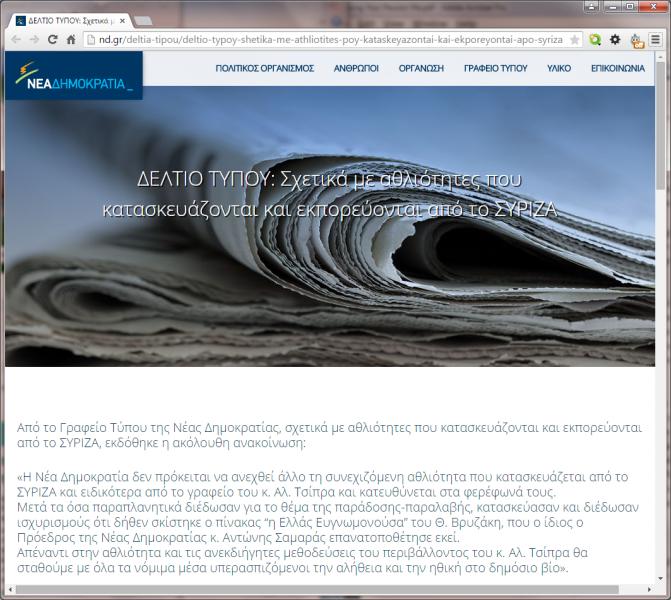Click the page info icon in address bar
This screenshot has width=671, height=600.
tap(91, 40)
